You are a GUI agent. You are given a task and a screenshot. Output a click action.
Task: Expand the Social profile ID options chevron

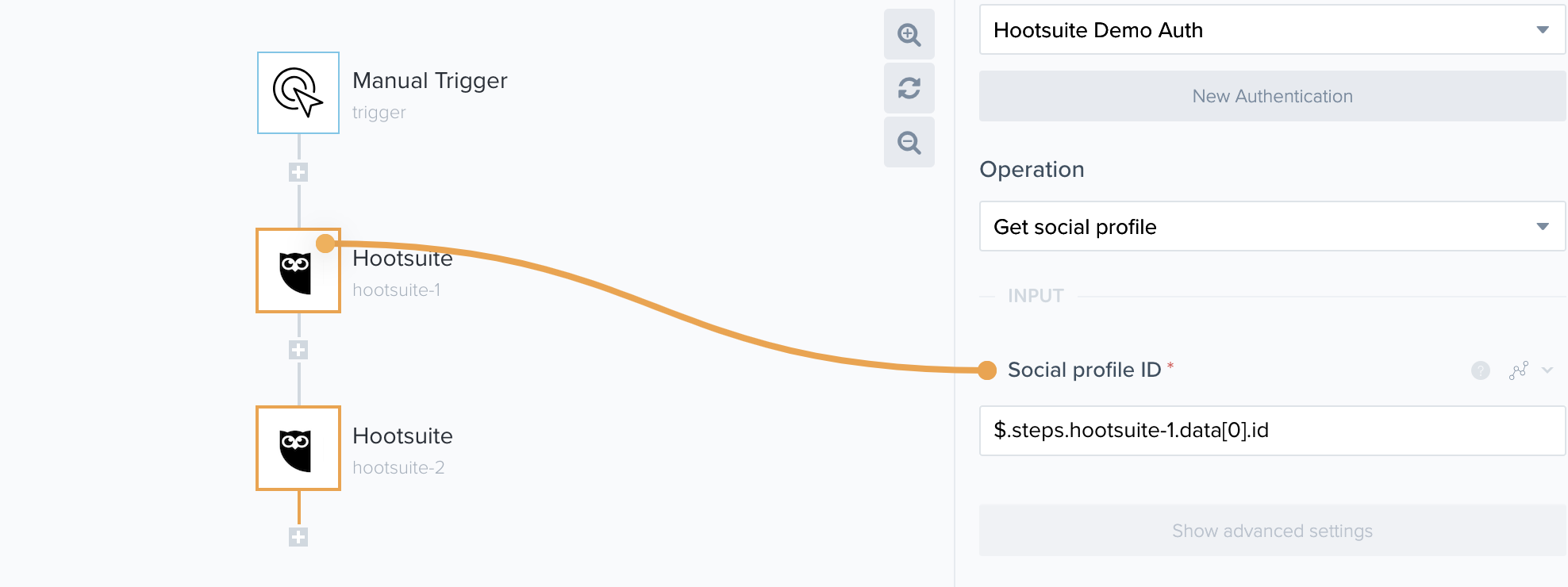(x=1546, y=370)
